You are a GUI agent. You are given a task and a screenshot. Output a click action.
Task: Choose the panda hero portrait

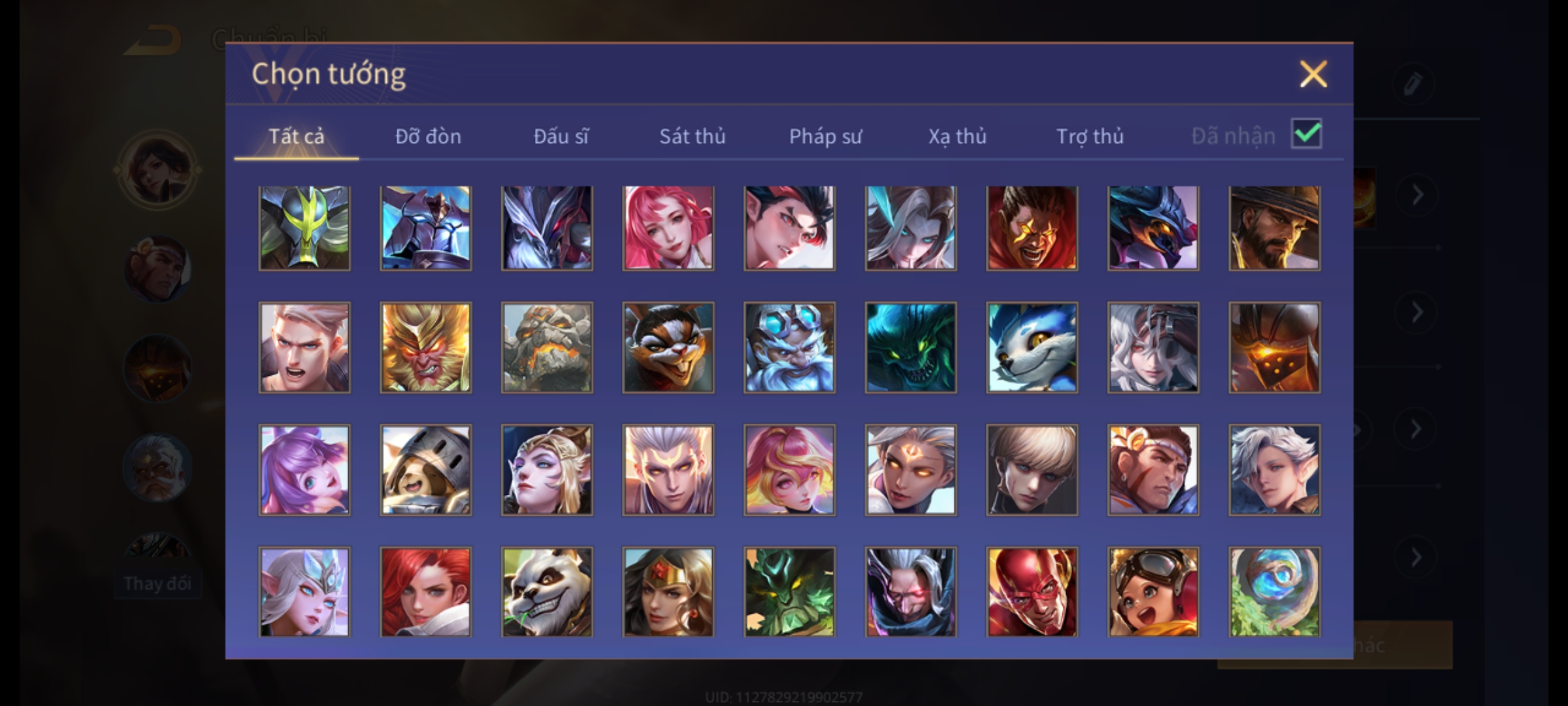547,592
